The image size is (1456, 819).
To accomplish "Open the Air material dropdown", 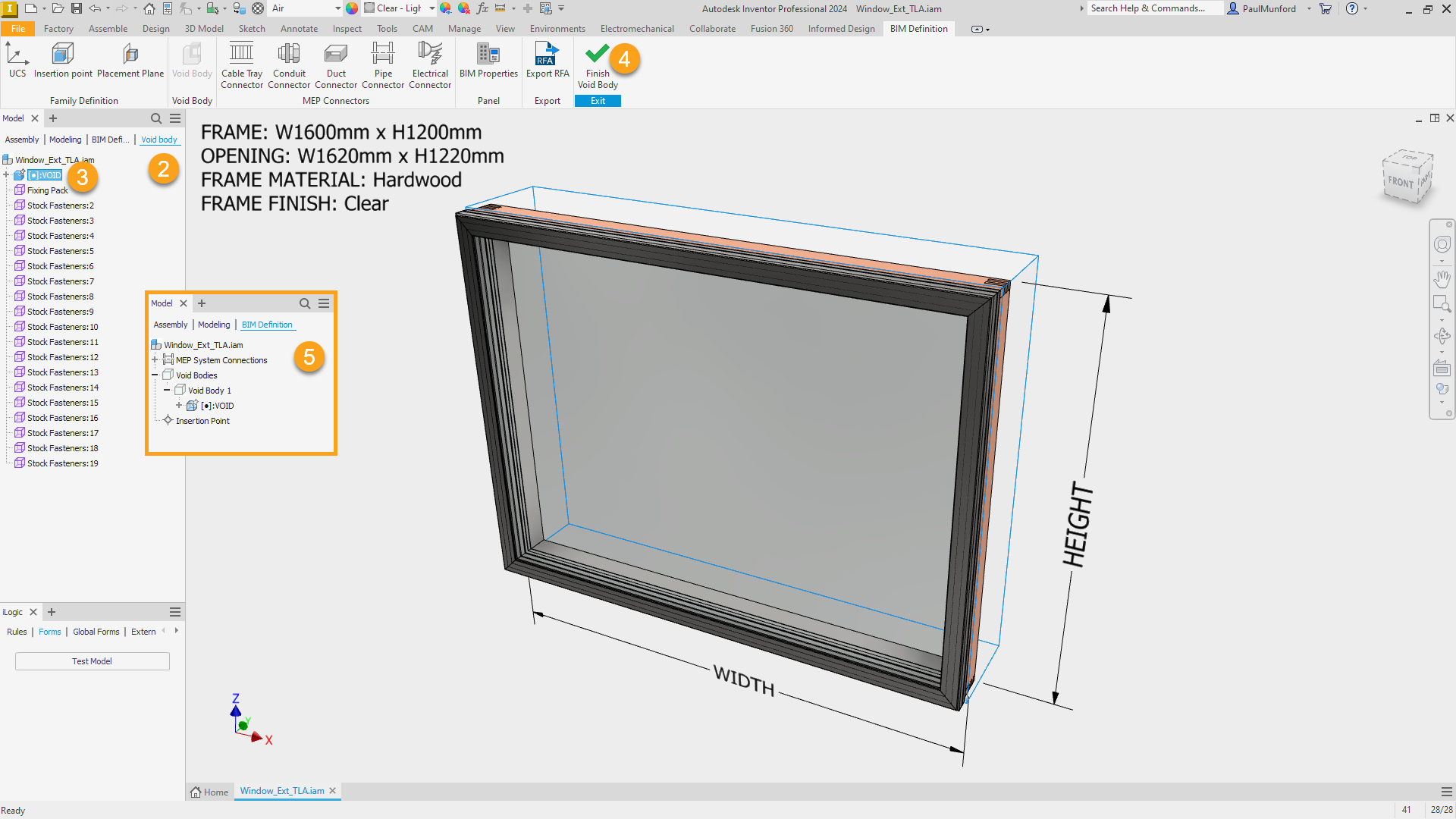I will pos(337,8).
